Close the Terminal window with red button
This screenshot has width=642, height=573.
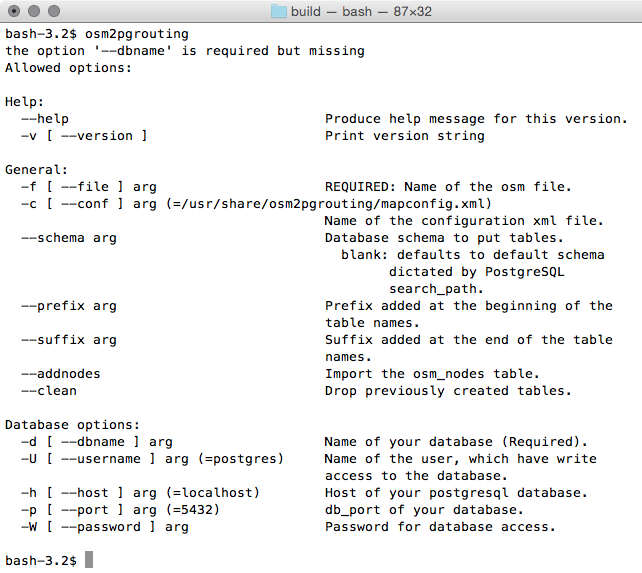(x=13, y=11)
